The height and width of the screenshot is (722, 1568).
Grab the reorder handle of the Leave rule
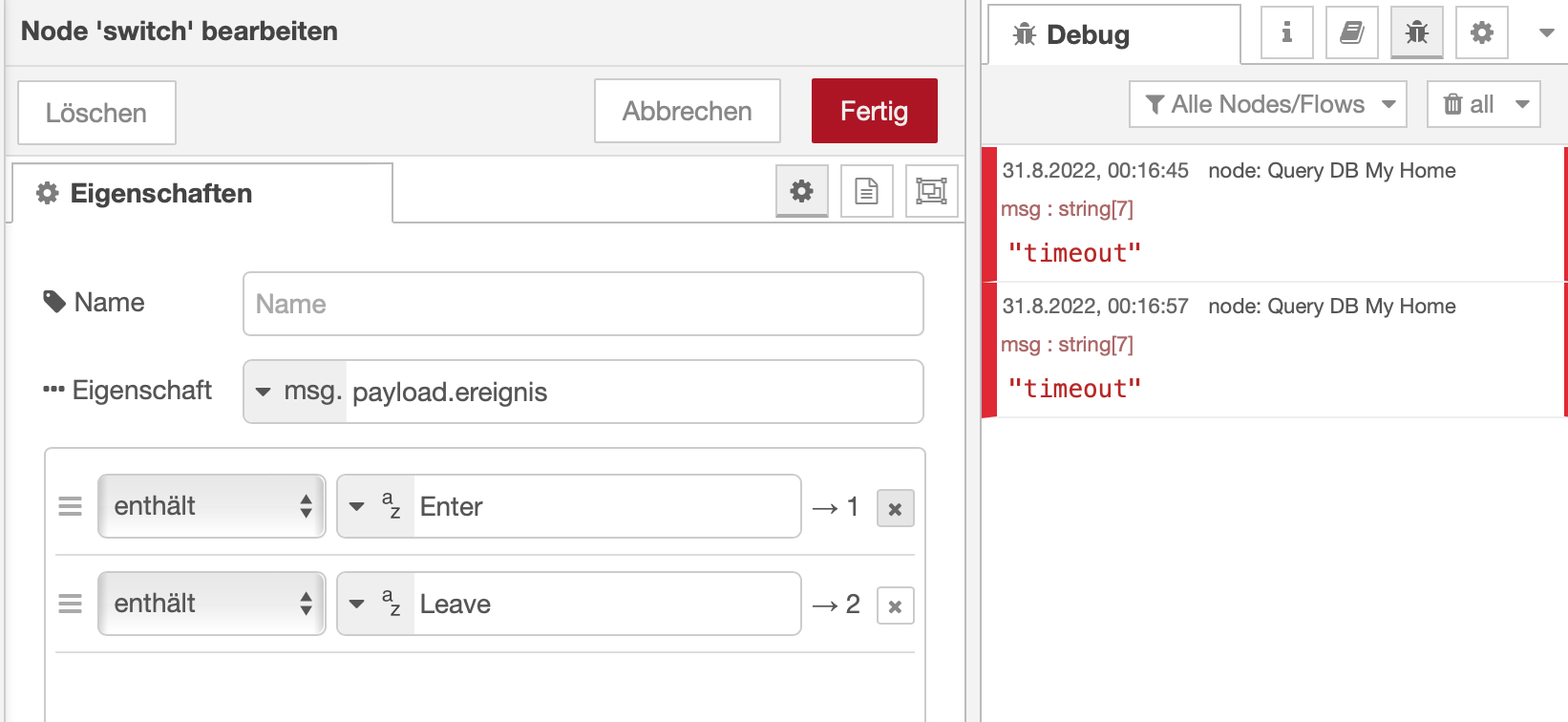coord(71,604)
